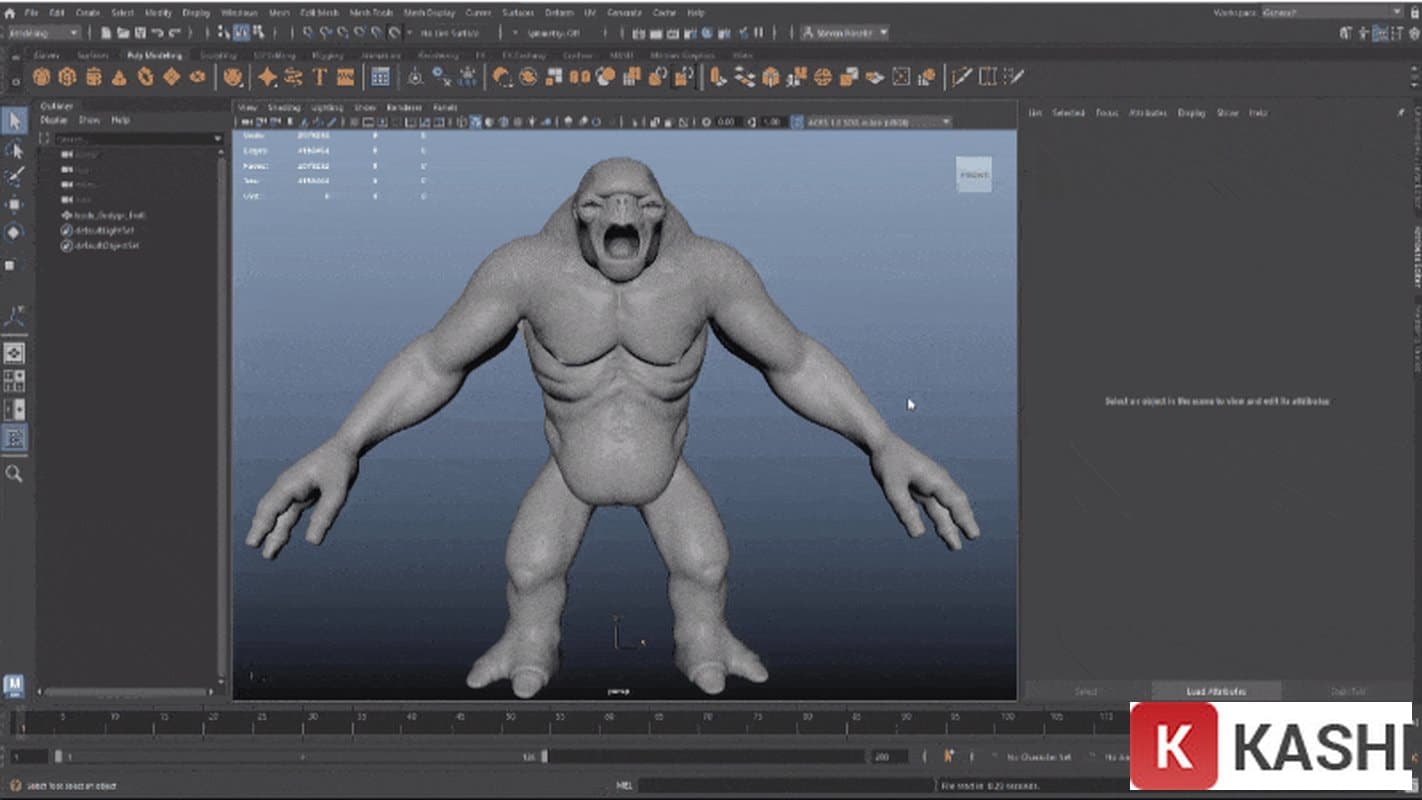
Task: Expand the Outliner search field dropdown arrow
Action: (217, 138)
